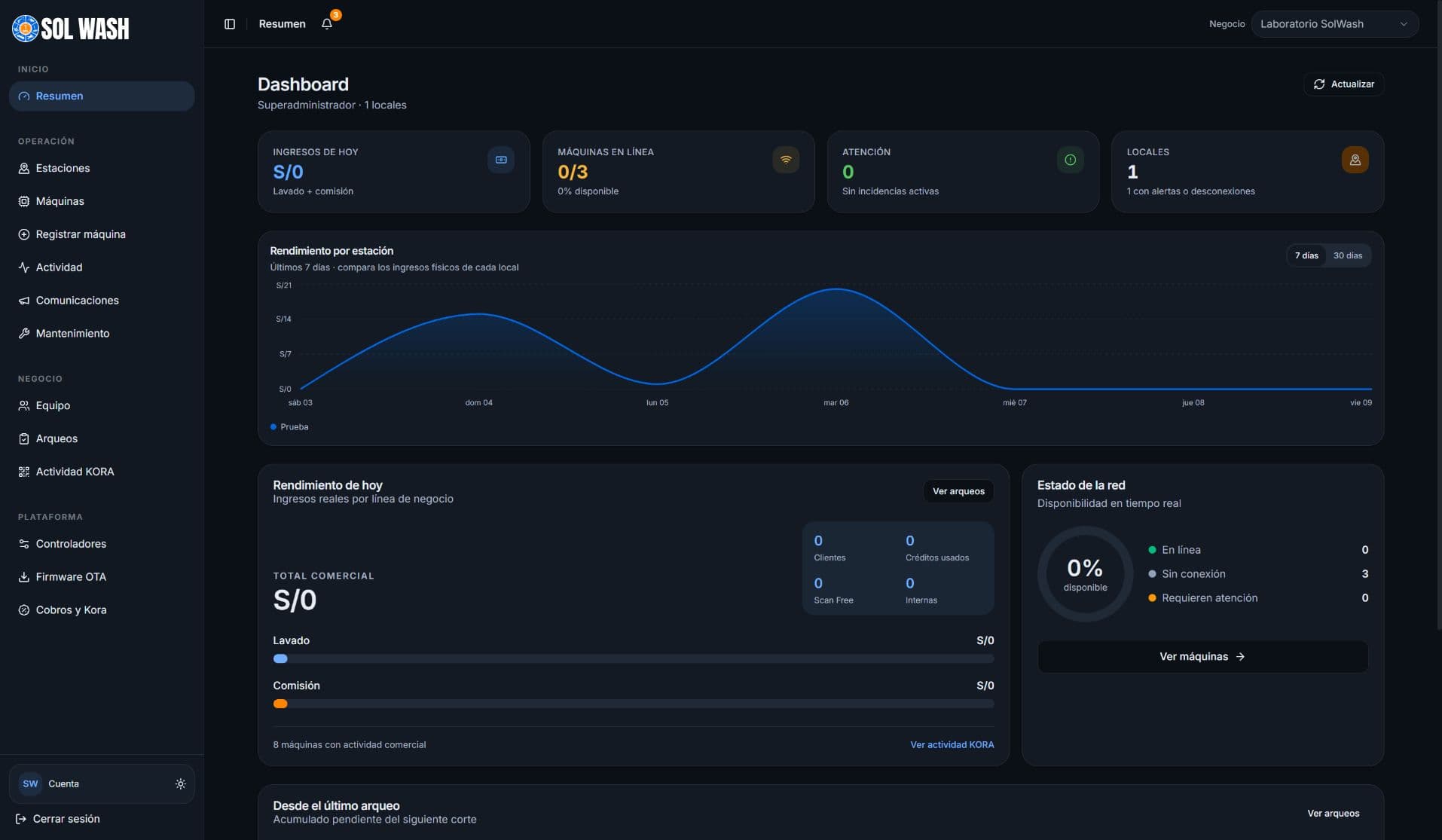Screen dimensions: 1442x840
Task: Toggle the Prueba legend entry
Action: (x=289, y=427)
